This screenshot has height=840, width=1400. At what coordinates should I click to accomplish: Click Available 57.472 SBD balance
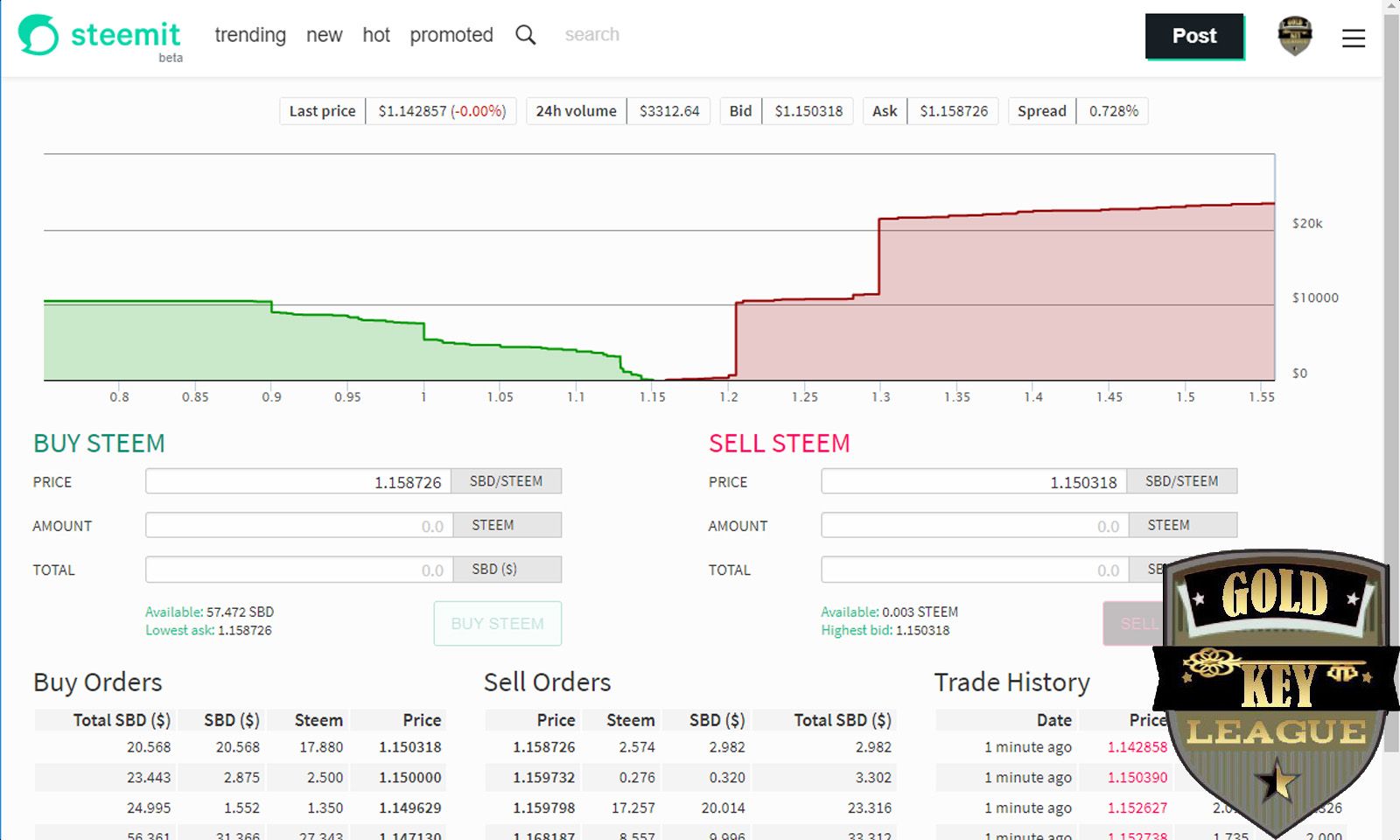click(x=209, y=612)
